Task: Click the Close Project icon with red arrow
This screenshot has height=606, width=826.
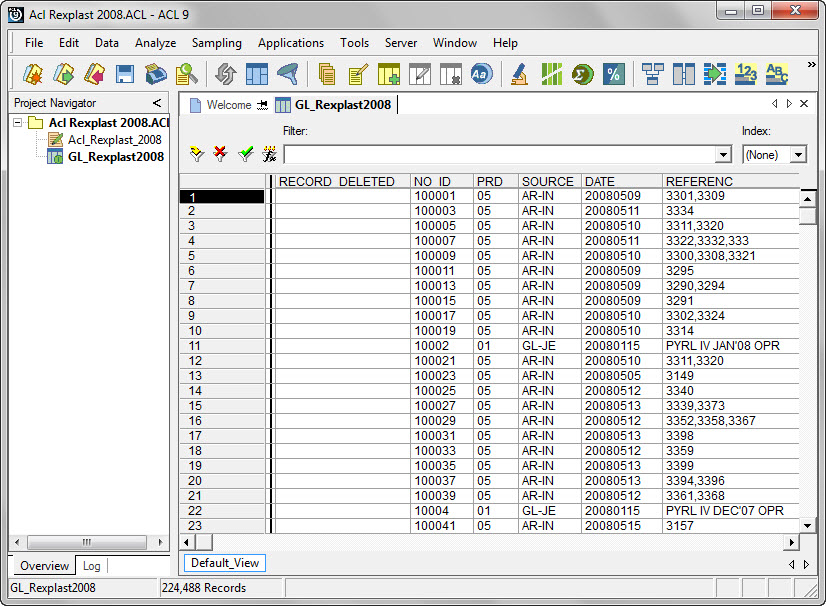Action: pos(94,74)
